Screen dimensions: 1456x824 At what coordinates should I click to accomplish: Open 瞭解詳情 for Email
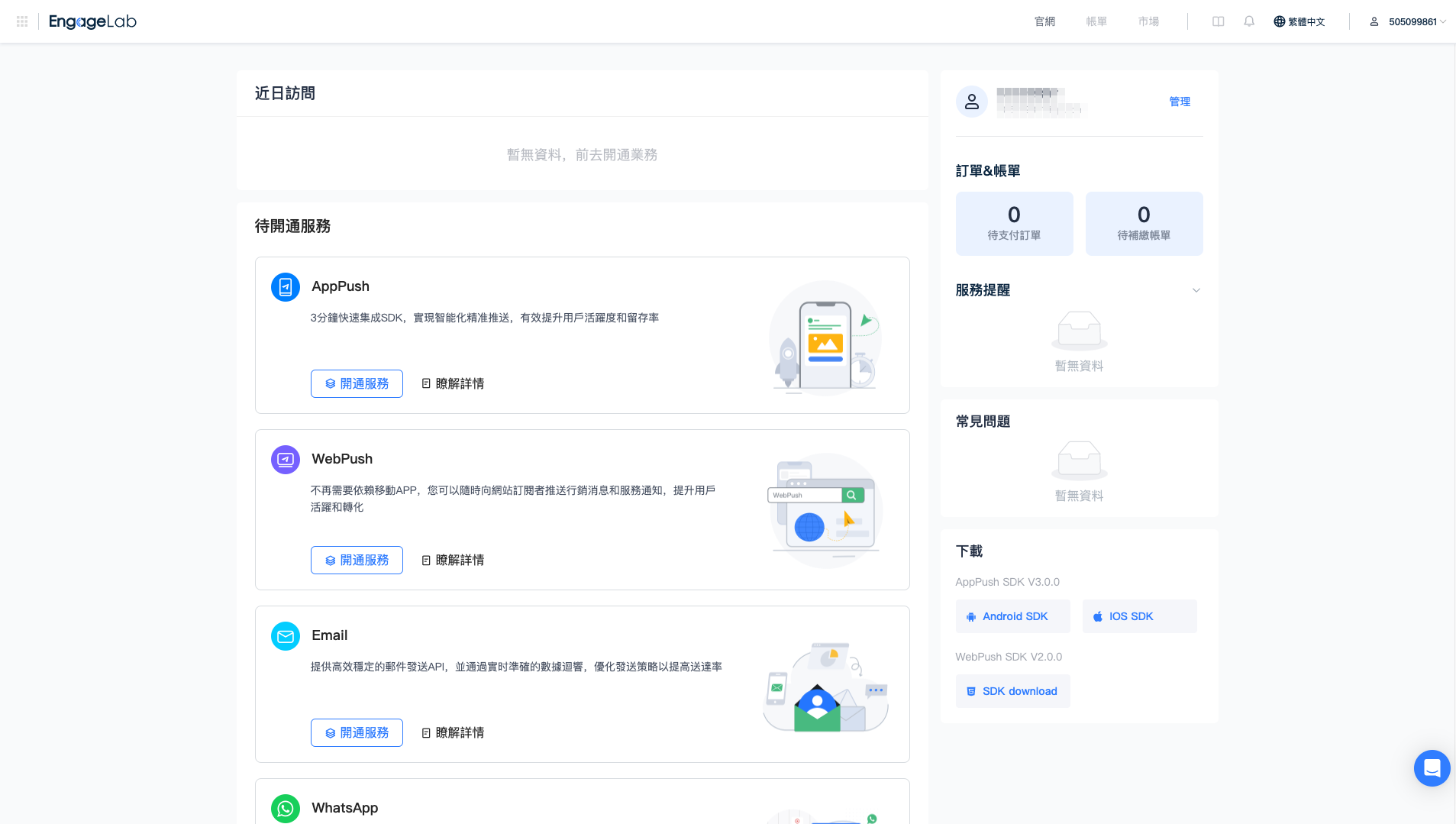point(453,732)
